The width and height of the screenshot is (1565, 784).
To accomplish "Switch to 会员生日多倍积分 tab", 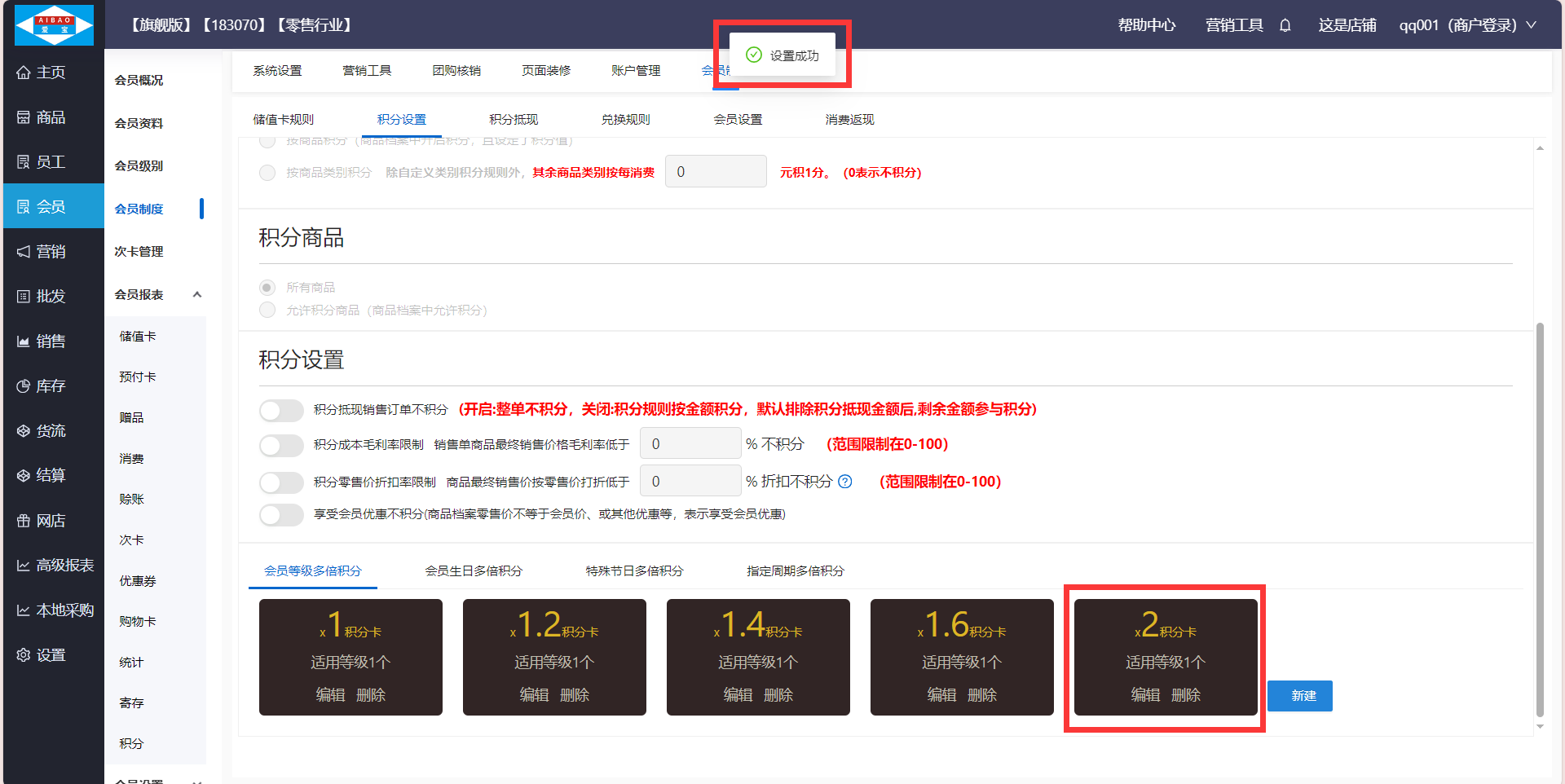I will [474, 571].
